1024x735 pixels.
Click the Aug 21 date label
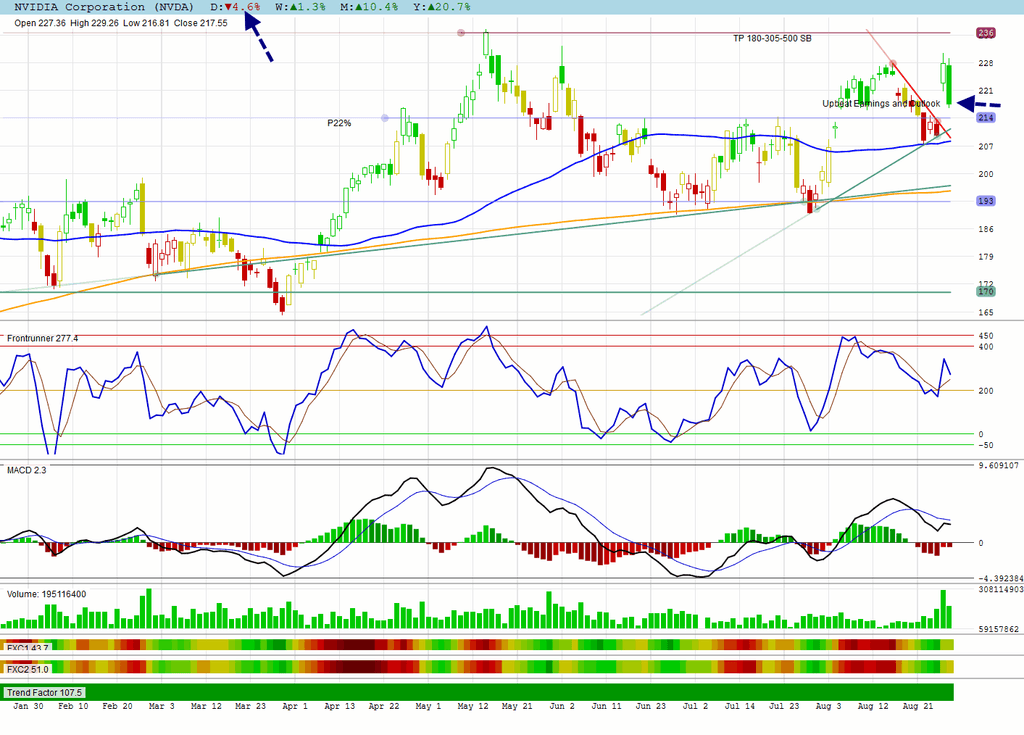point(918,706)
